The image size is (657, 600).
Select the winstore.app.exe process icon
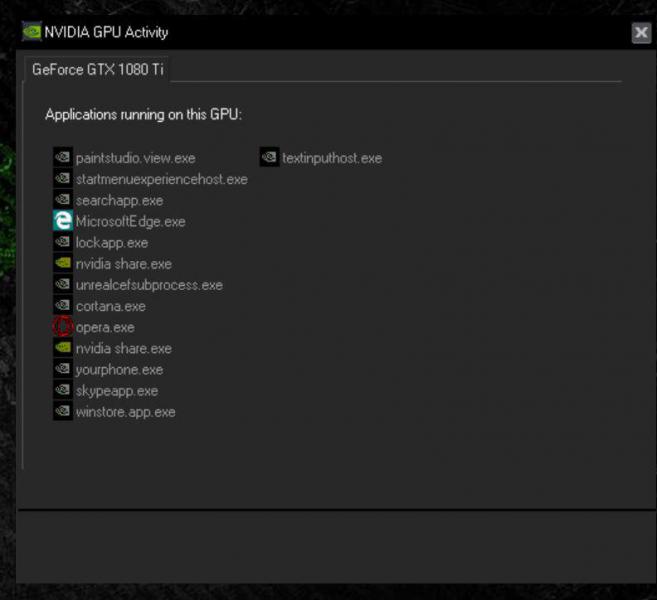pos(62,412)
